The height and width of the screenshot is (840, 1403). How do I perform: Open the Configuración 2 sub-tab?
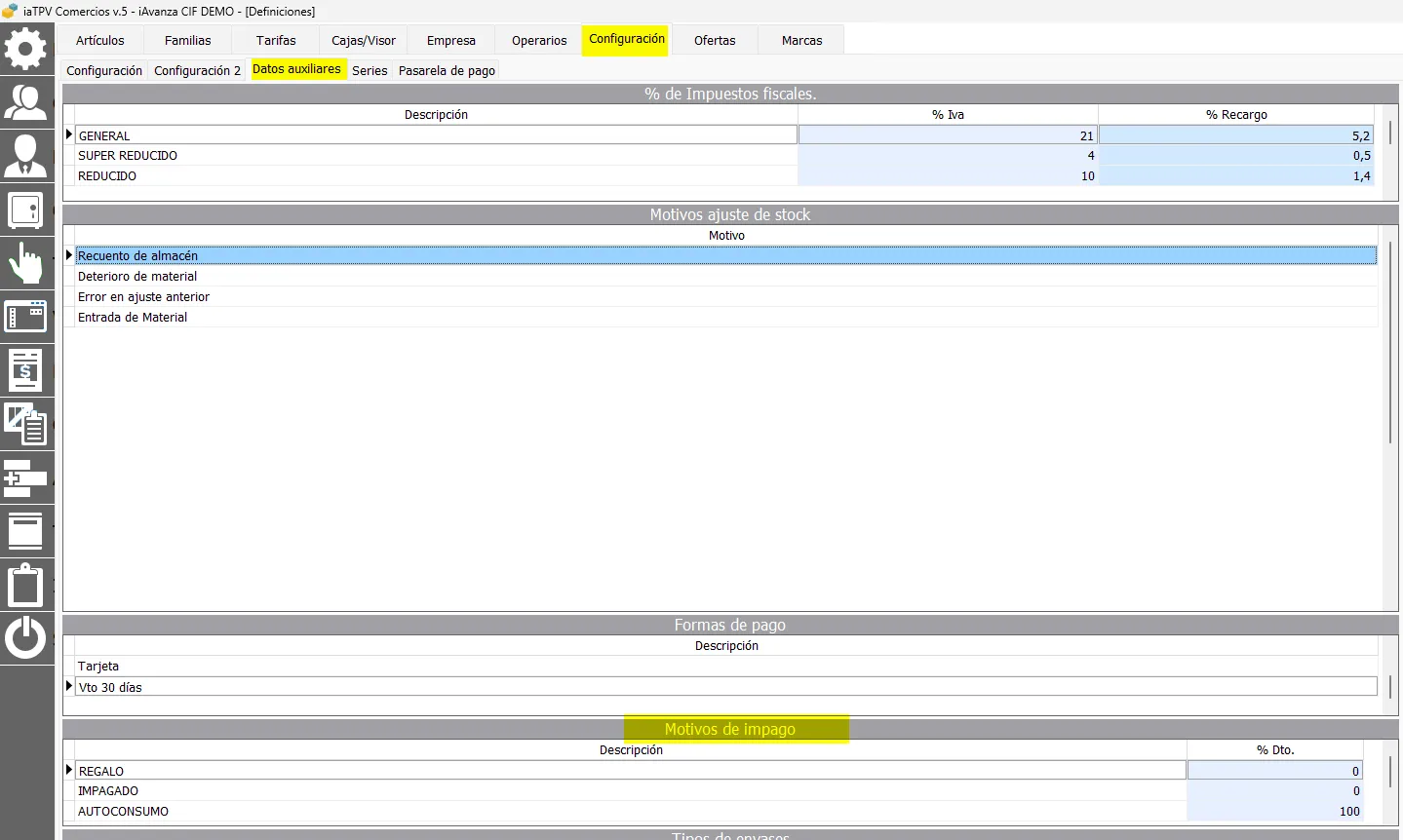197,71
